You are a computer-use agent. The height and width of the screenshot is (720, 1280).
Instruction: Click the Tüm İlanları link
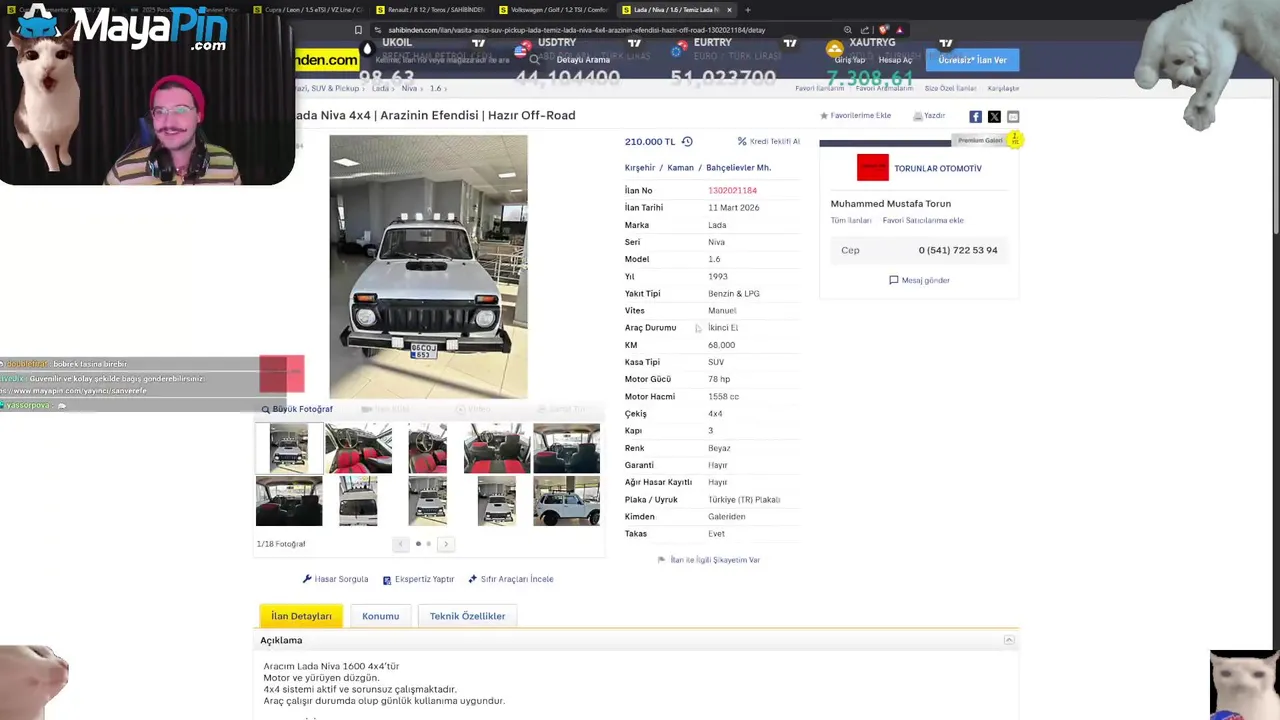click(851, 220)
